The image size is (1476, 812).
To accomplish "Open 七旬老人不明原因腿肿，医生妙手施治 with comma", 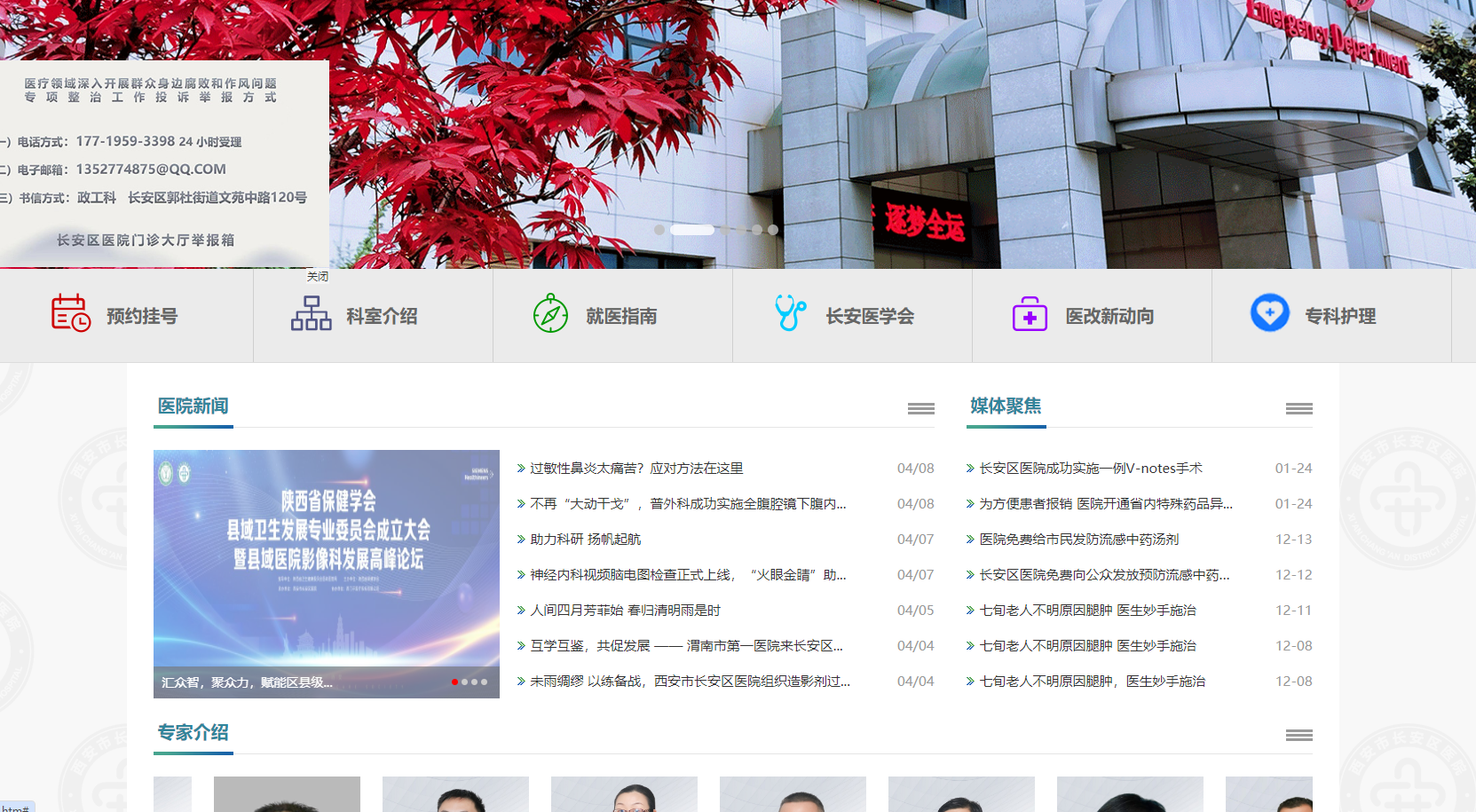I will (x=1092, y=681).
